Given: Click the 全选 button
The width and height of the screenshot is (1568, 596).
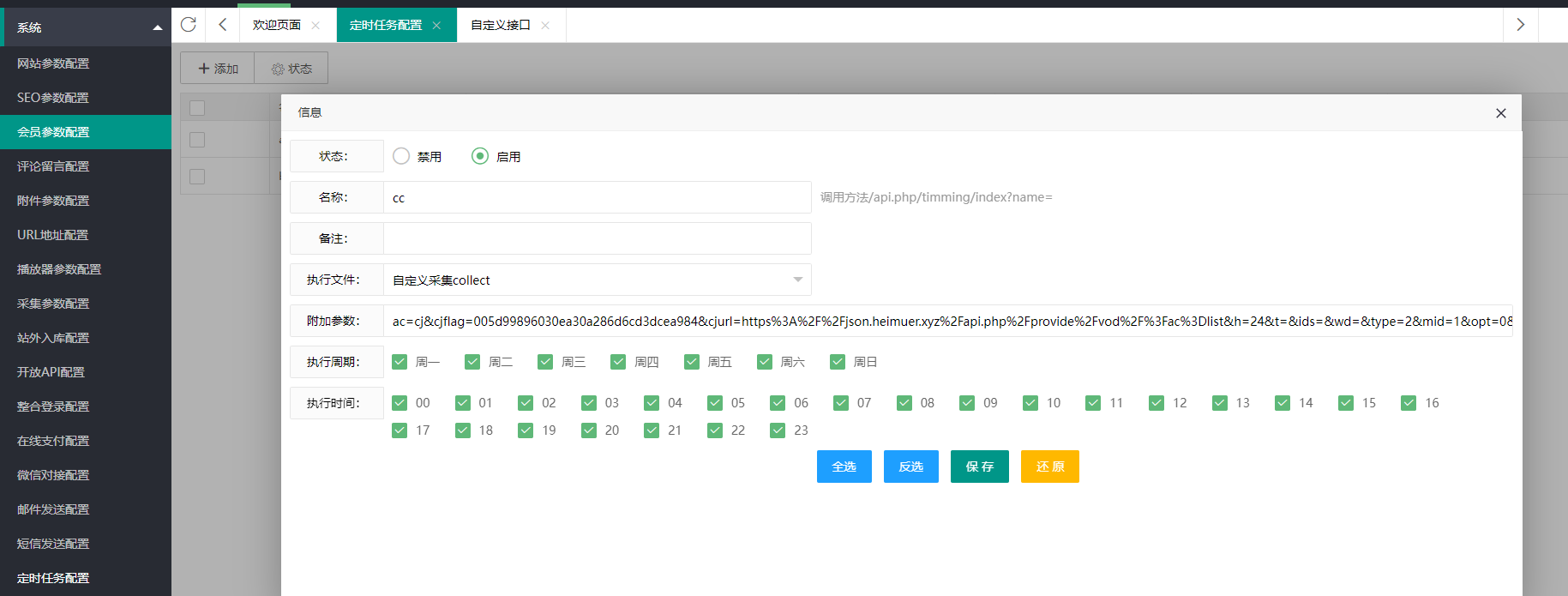Looking at the screenshot, I should tap(844, 467).
